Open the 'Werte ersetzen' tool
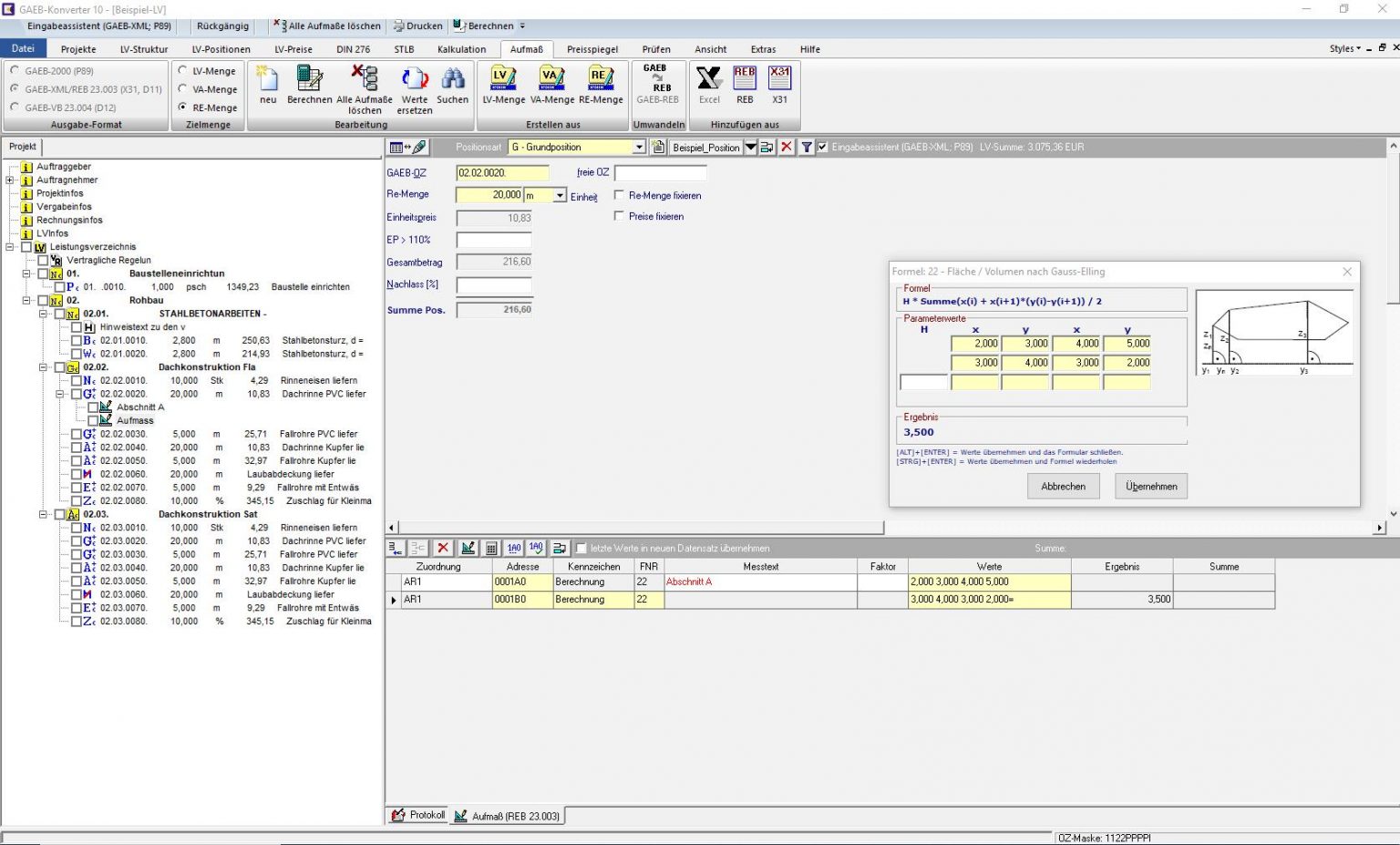1400x845 pixels. coord(415,89)
